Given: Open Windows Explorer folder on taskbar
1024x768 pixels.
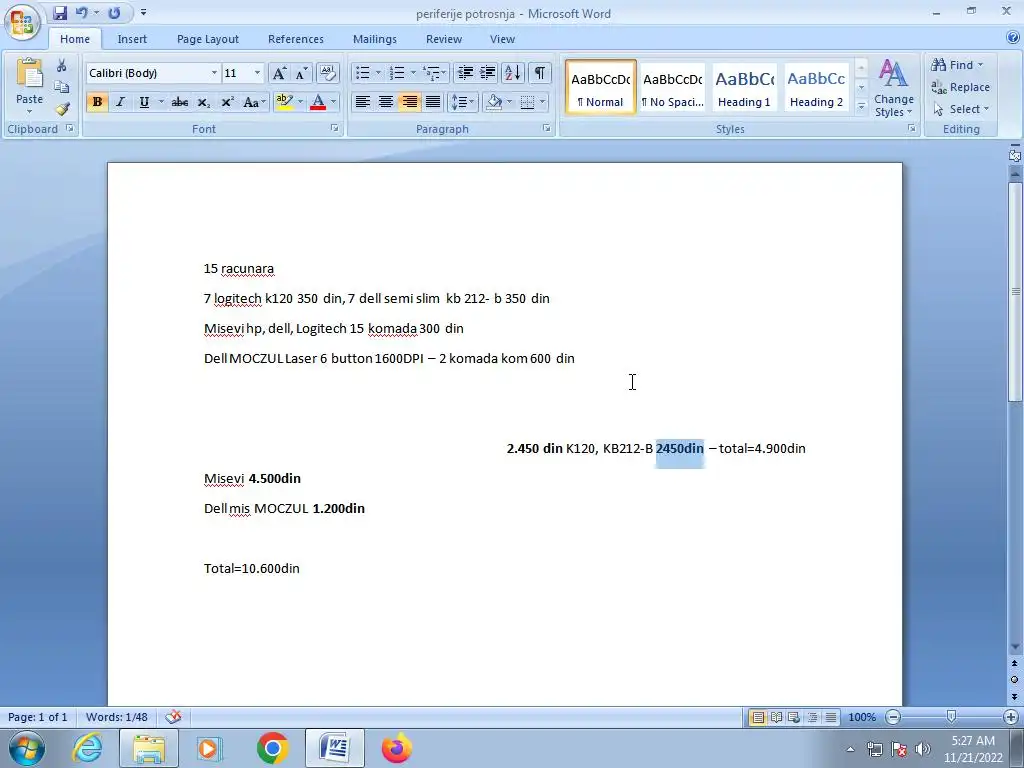Looking at the screenshot, I should point(149,748).
